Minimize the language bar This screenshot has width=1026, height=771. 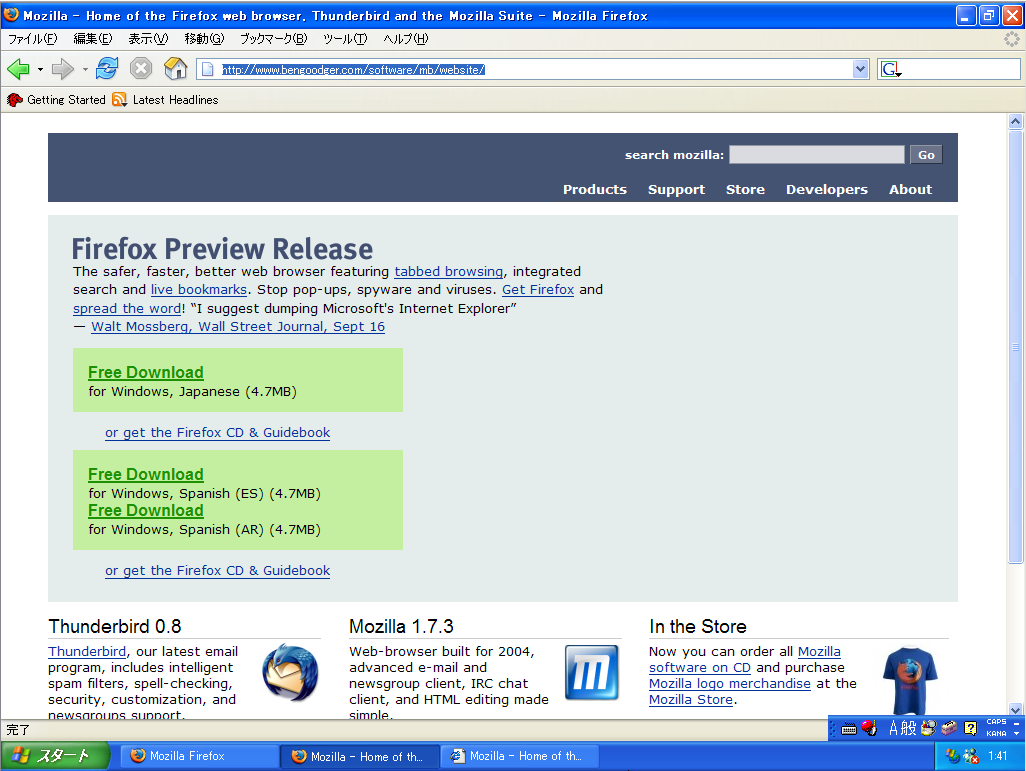click(1016, 723)
